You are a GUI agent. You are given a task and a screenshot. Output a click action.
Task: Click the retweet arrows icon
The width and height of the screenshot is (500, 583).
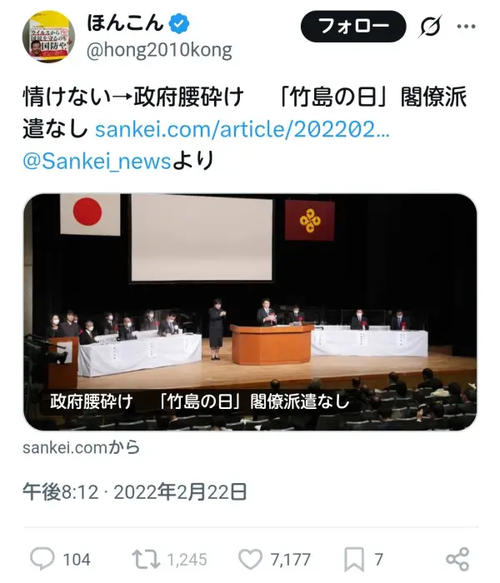[146, 559]
